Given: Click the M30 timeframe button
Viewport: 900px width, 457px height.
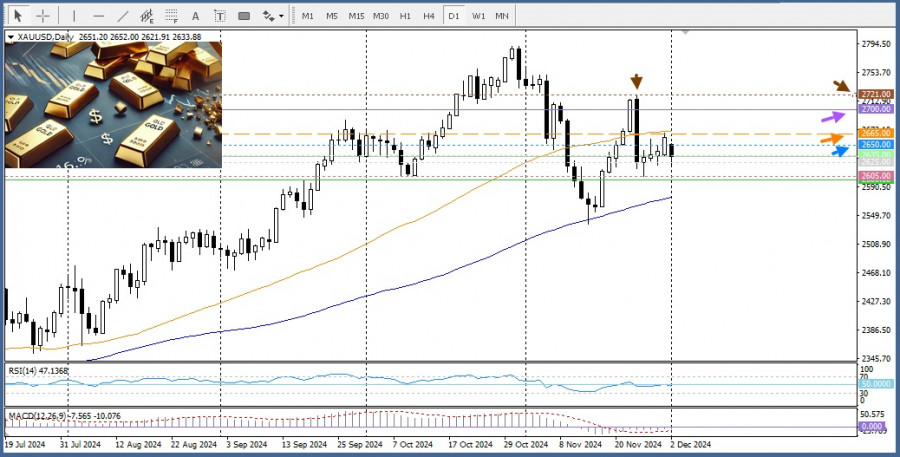Looking at the screenshot, I should (380, 16).
